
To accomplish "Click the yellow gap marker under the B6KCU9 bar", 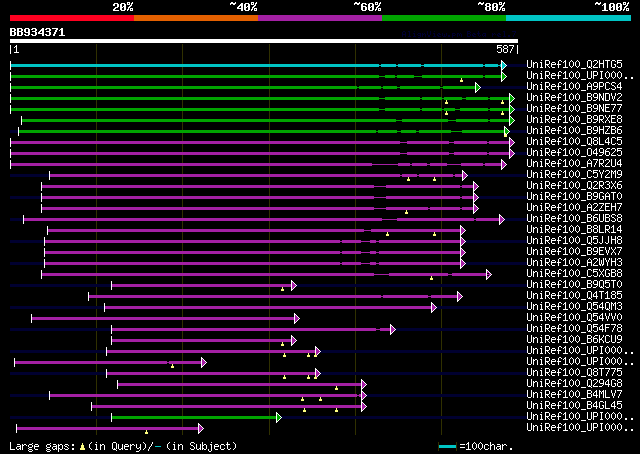I will (282, 344).
